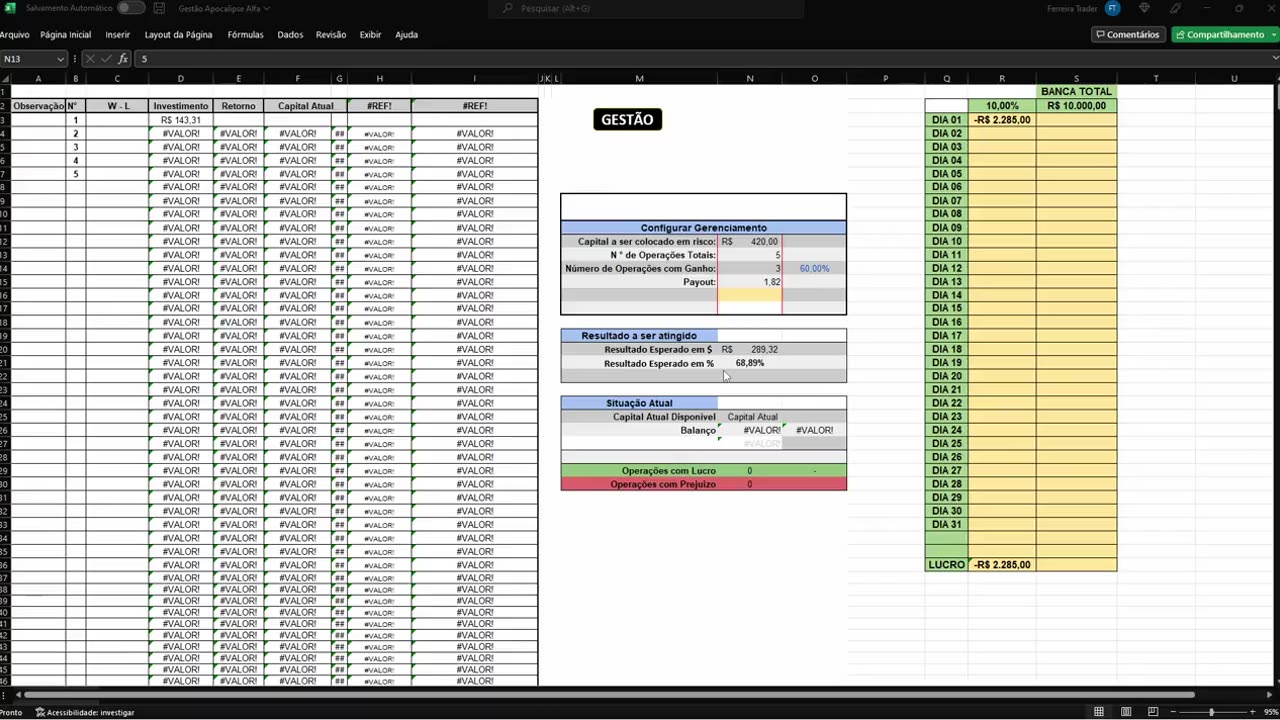This screenshot has width=1280, height=720.
Task: Select the 420,00 capital at risk cell
Action: tap(750, 241)
